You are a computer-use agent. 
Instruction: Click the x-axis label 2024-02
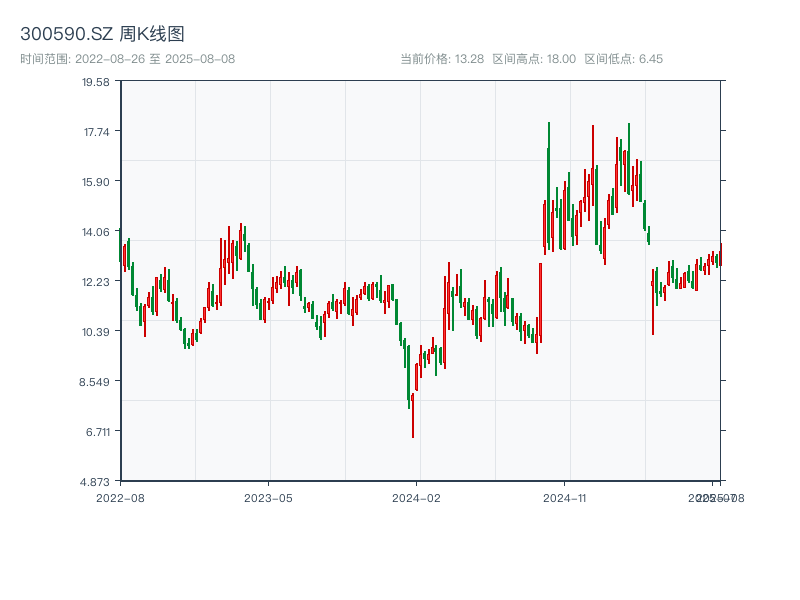(x=416, y=498)
